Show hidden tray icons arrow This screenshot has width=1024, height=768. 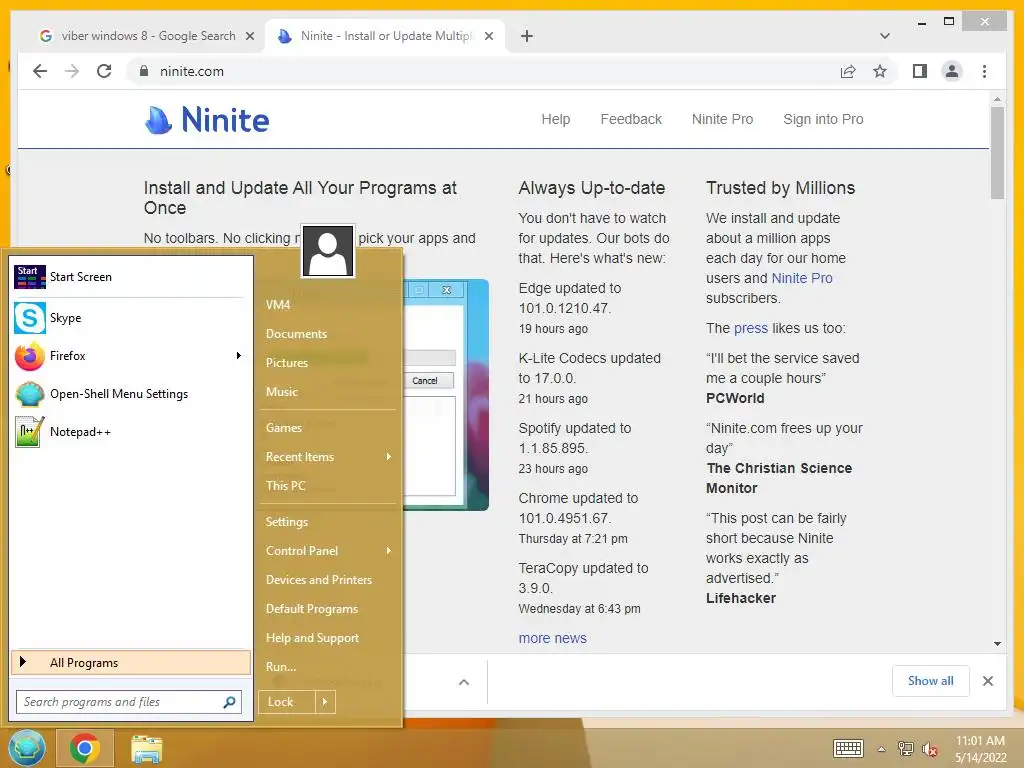coord(881,749)
